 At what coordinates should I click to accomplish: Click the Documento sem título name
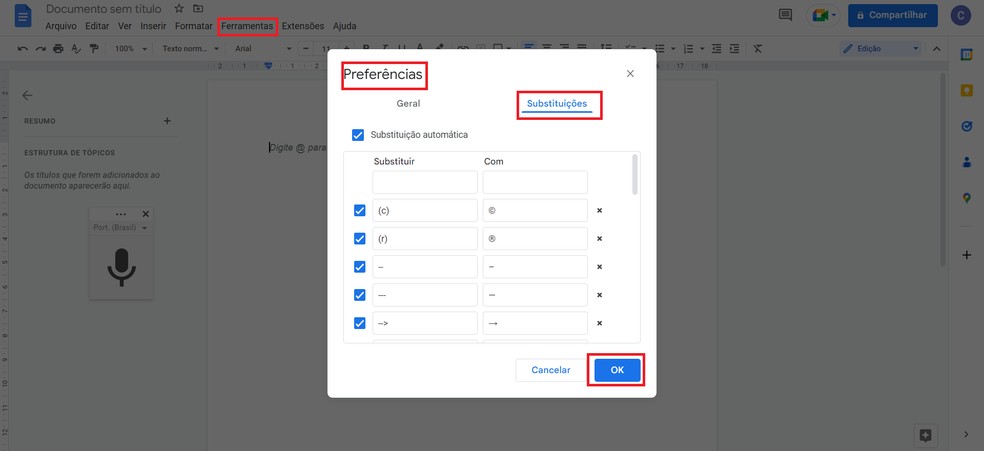point(104,9)
